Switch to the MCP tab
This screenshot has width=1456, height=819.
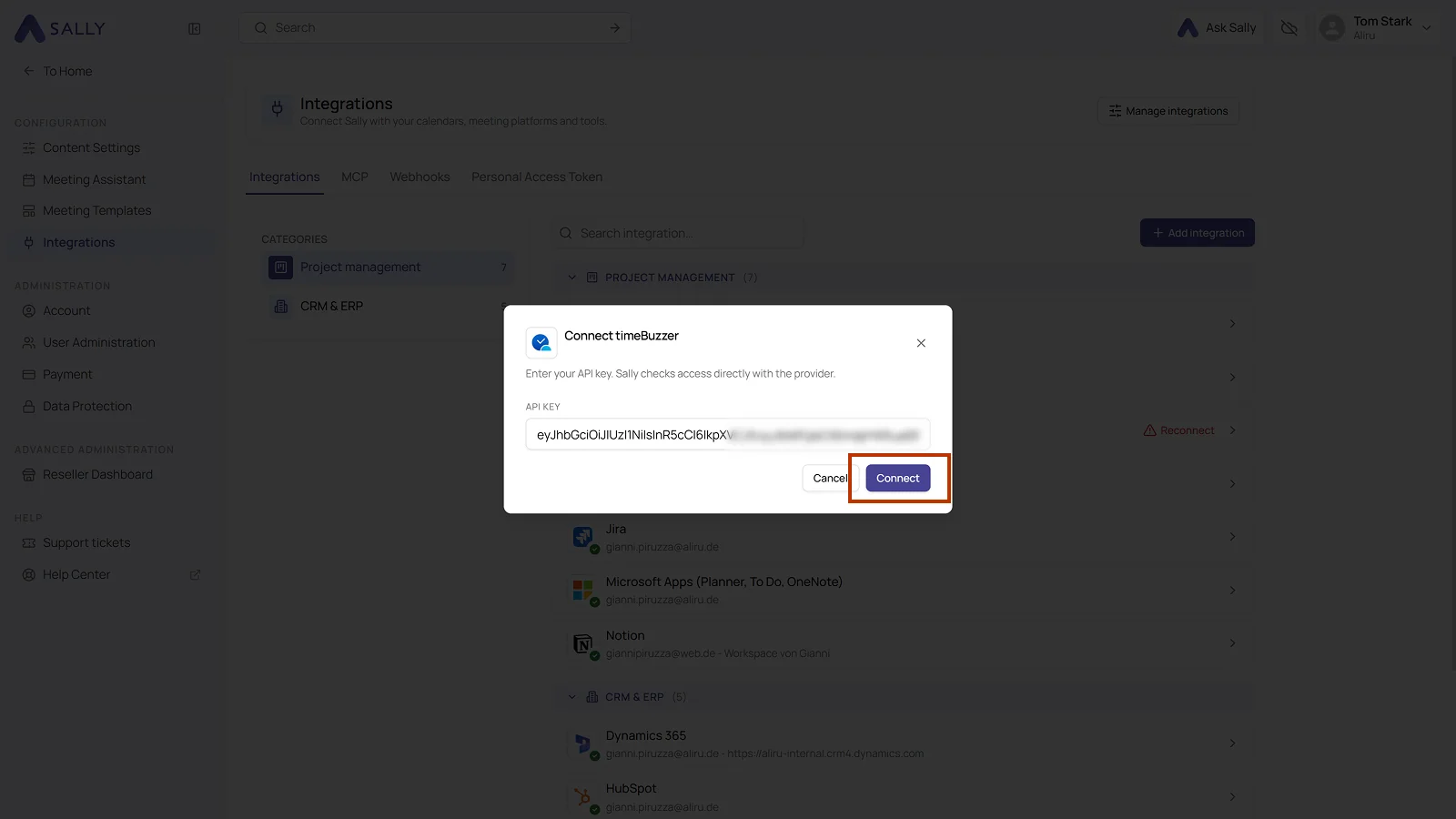(x=355, y=177)
